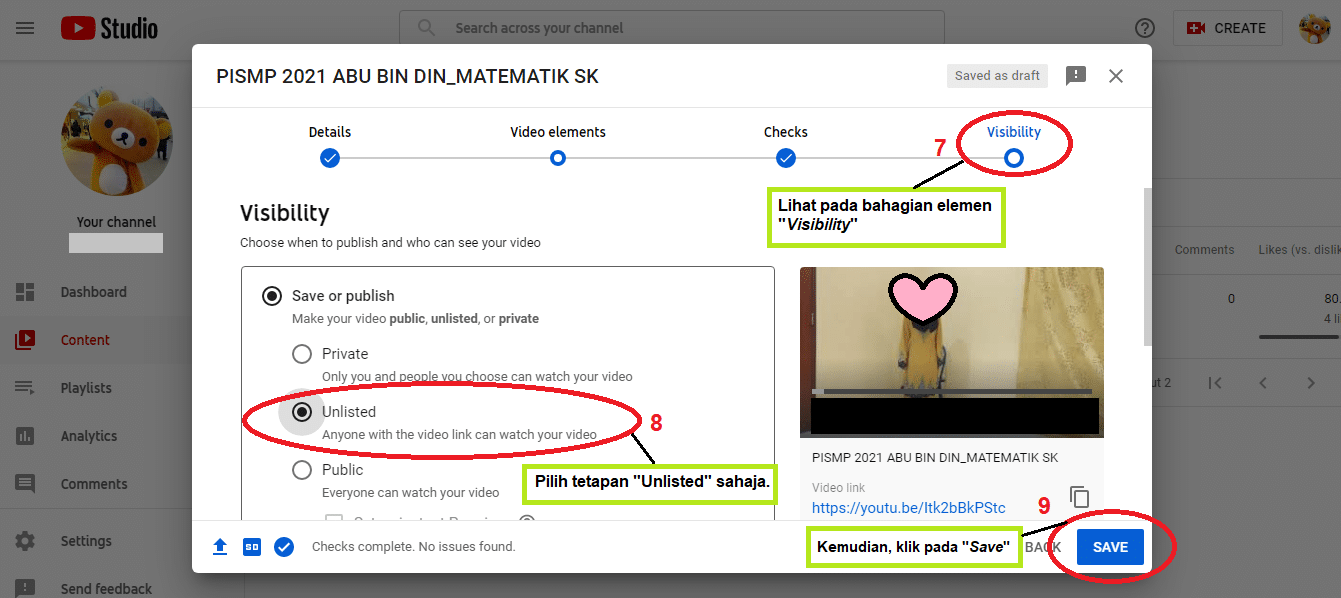This screenshot has width=1341, height=598.
Task: Select the Public radio option
Action: tap(302, 470)
